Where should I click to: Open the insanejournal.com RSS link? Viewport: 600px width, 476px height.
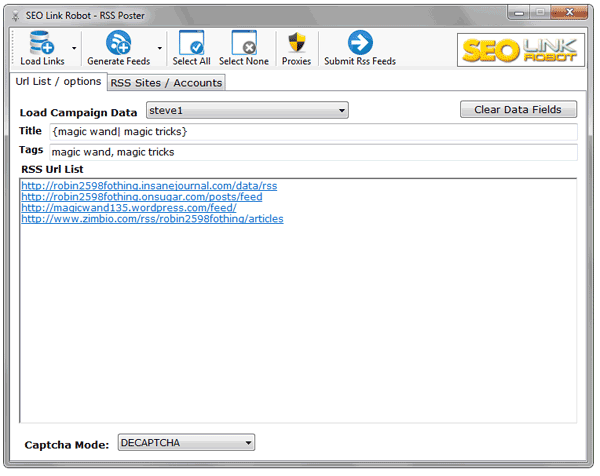pyautogui.click(x=149, y=186)
